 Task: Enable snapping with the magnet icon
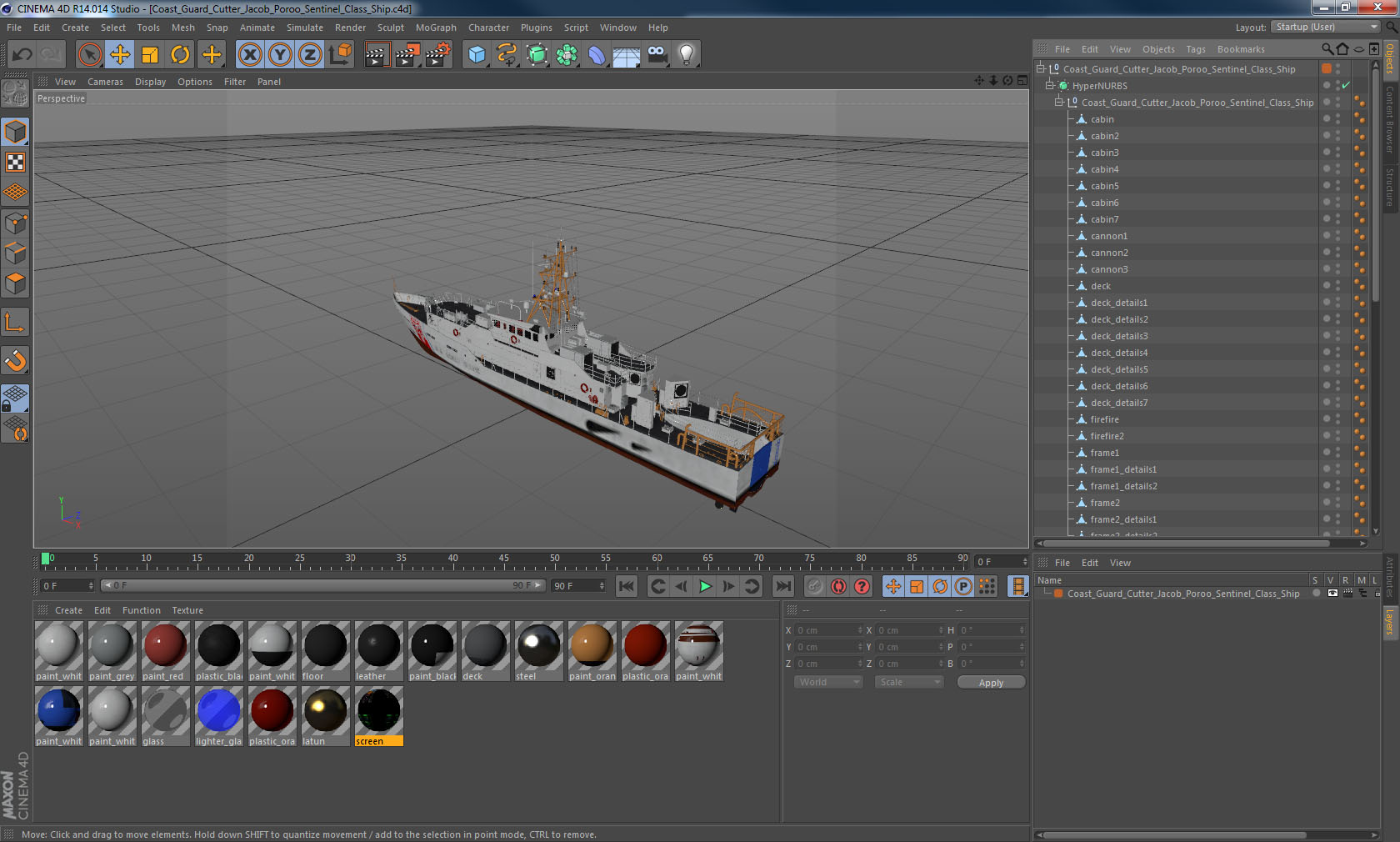click(15, 361)
